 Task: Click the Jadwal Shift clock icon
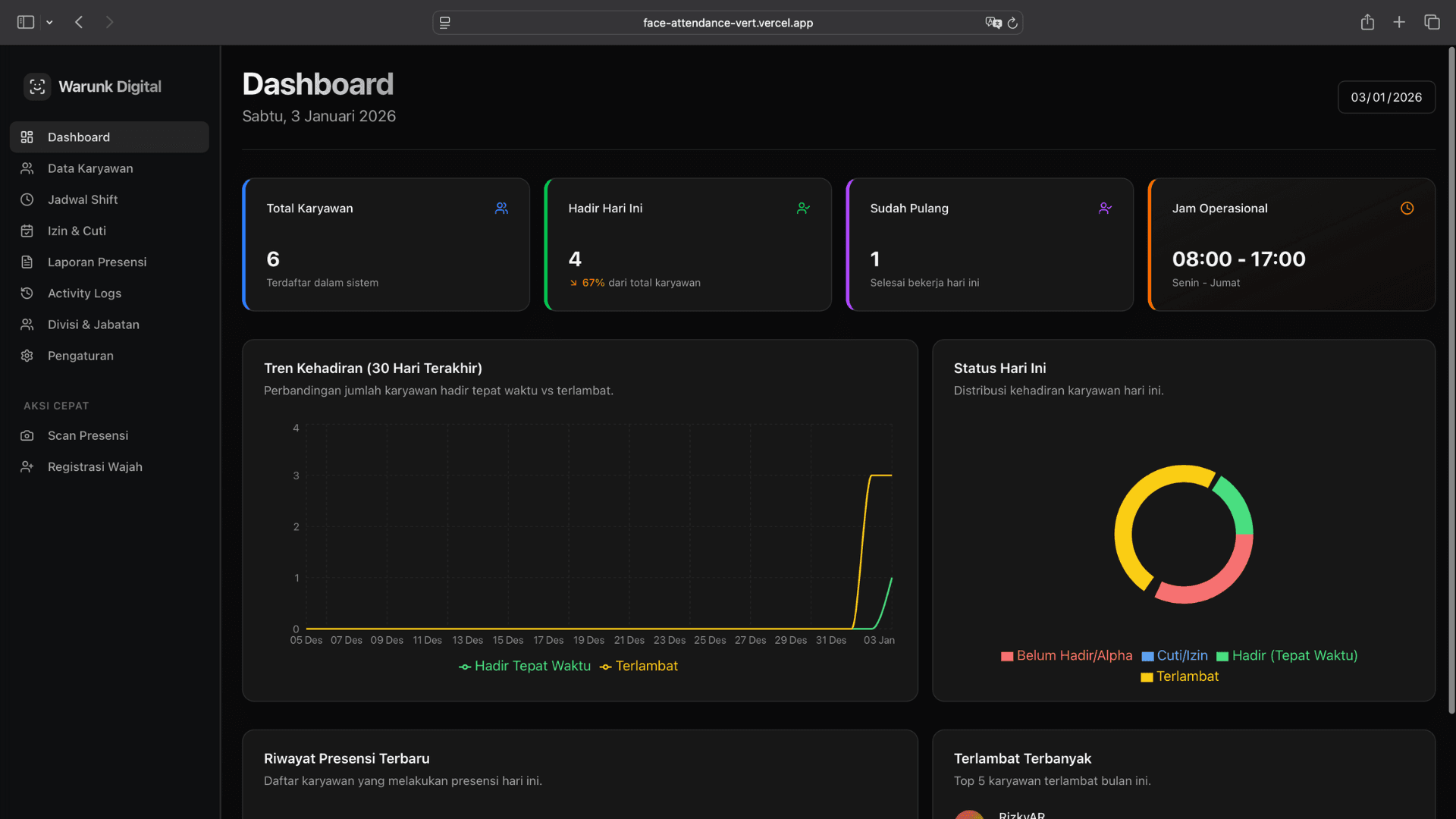27,199
